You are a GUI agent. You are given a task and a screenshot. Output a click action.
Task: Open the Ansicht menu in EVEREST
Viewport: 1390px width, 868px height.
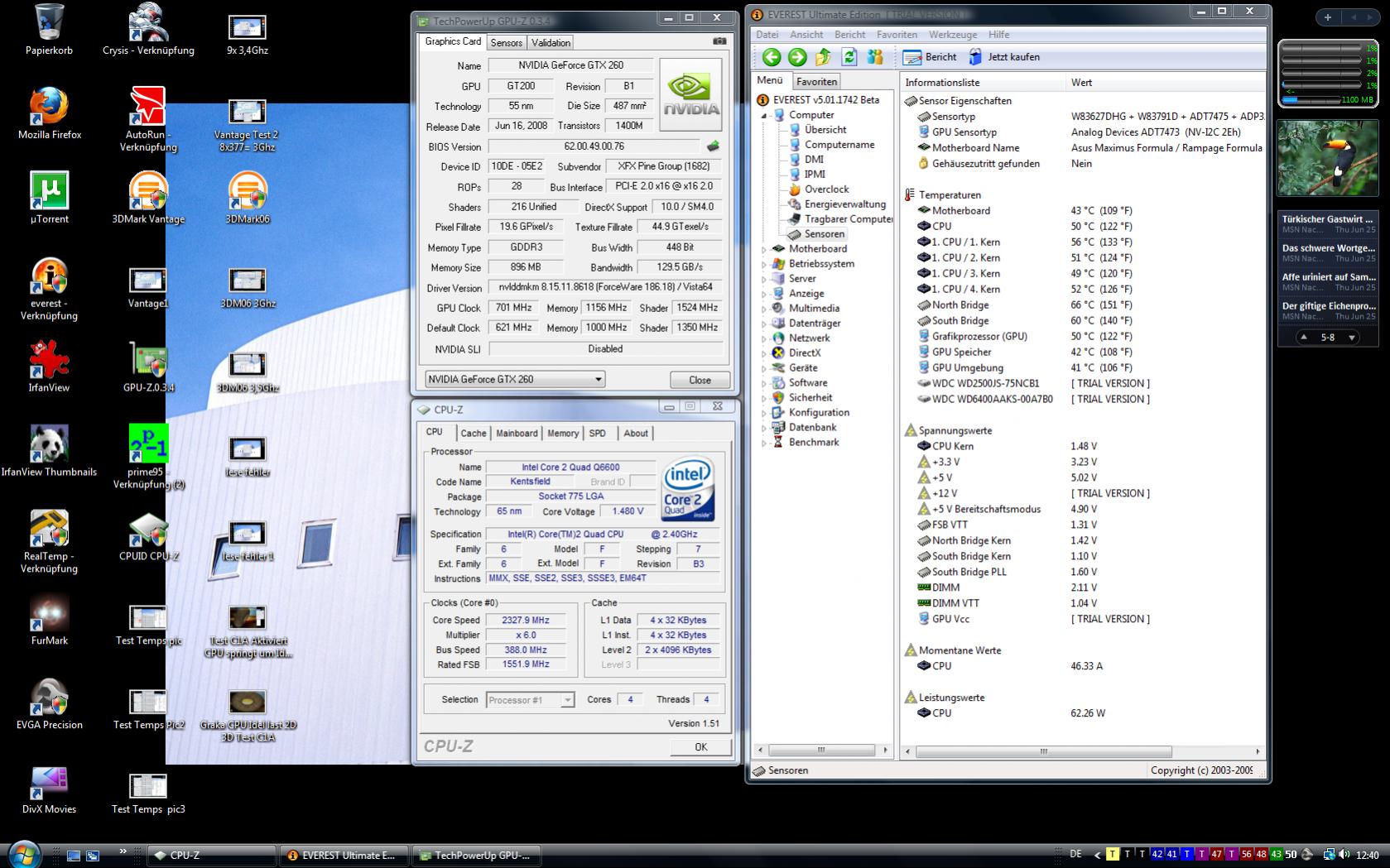click(806, 35)
